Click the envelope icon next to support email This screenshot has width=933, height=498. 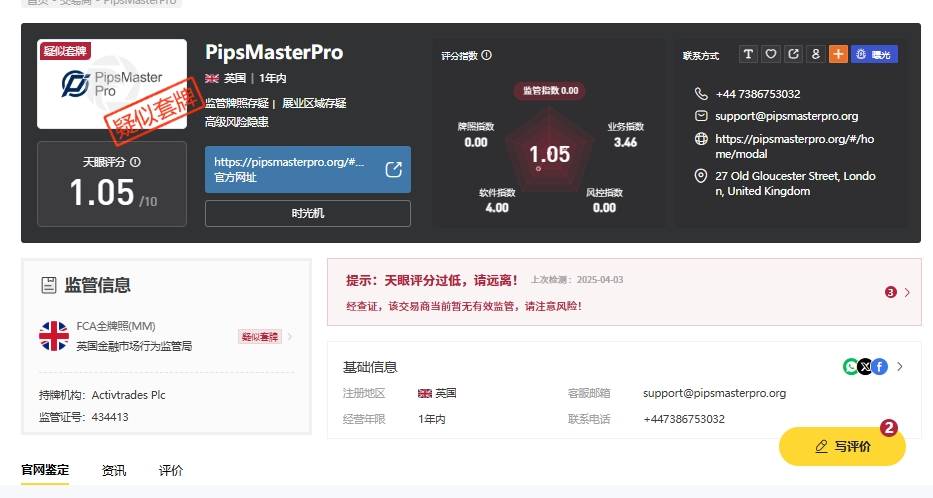701,116
